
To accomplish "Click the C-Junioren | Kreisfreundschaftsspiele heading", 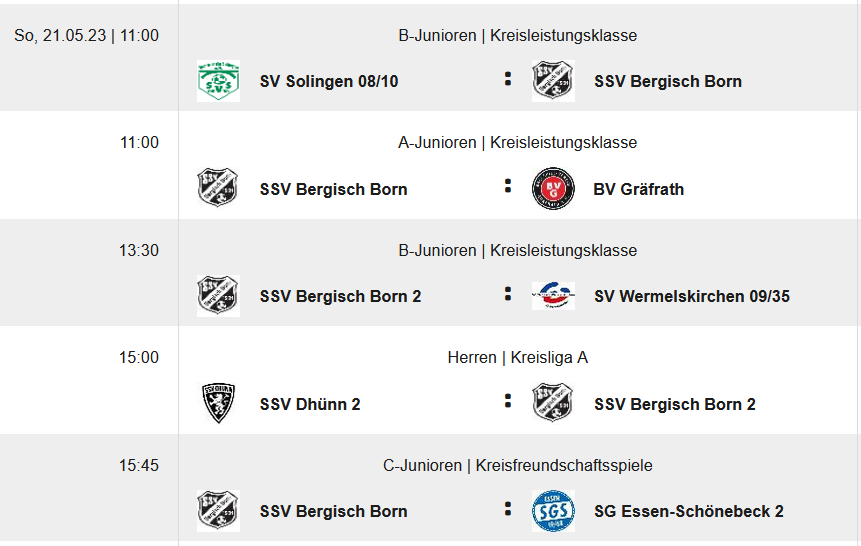I will [517, 465].
